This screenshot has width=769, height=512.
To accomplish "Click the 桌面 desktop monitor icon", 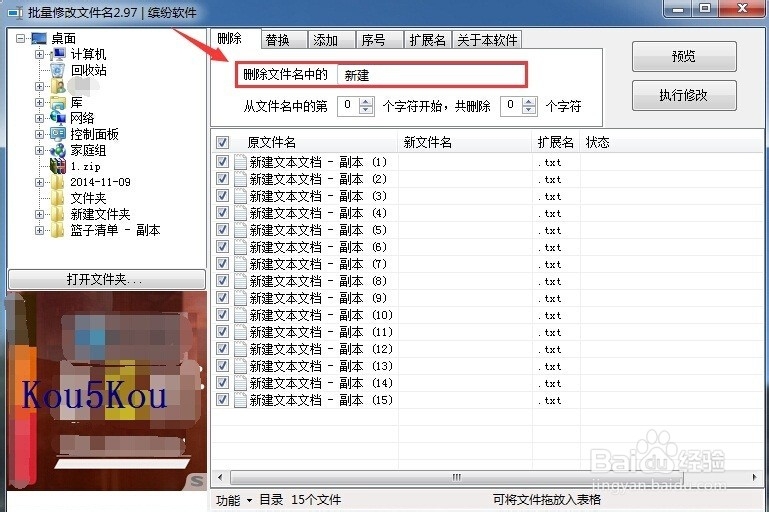I will click(39, 38).
